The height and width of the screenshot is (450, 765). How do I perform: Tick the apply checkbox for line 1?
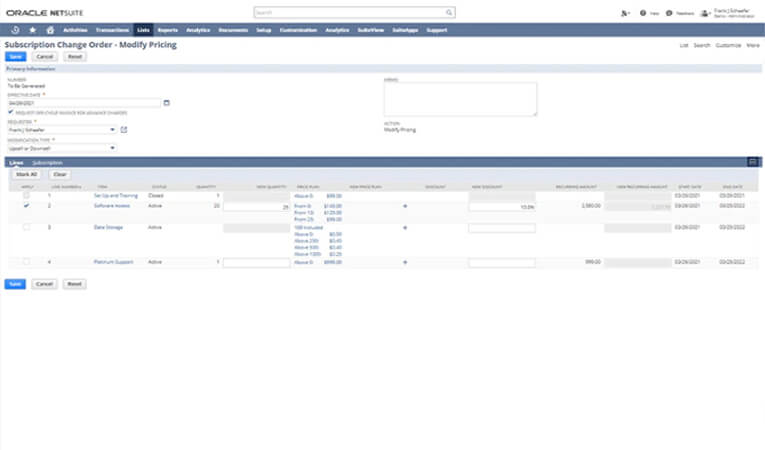coord(26,195)
